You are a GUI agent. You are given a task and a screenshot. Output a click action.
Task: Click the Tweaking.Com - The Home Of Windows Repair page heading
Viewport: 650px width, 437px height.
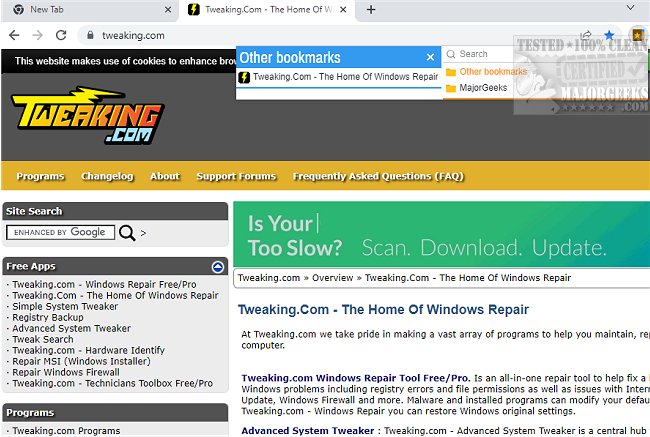point(383,309)
